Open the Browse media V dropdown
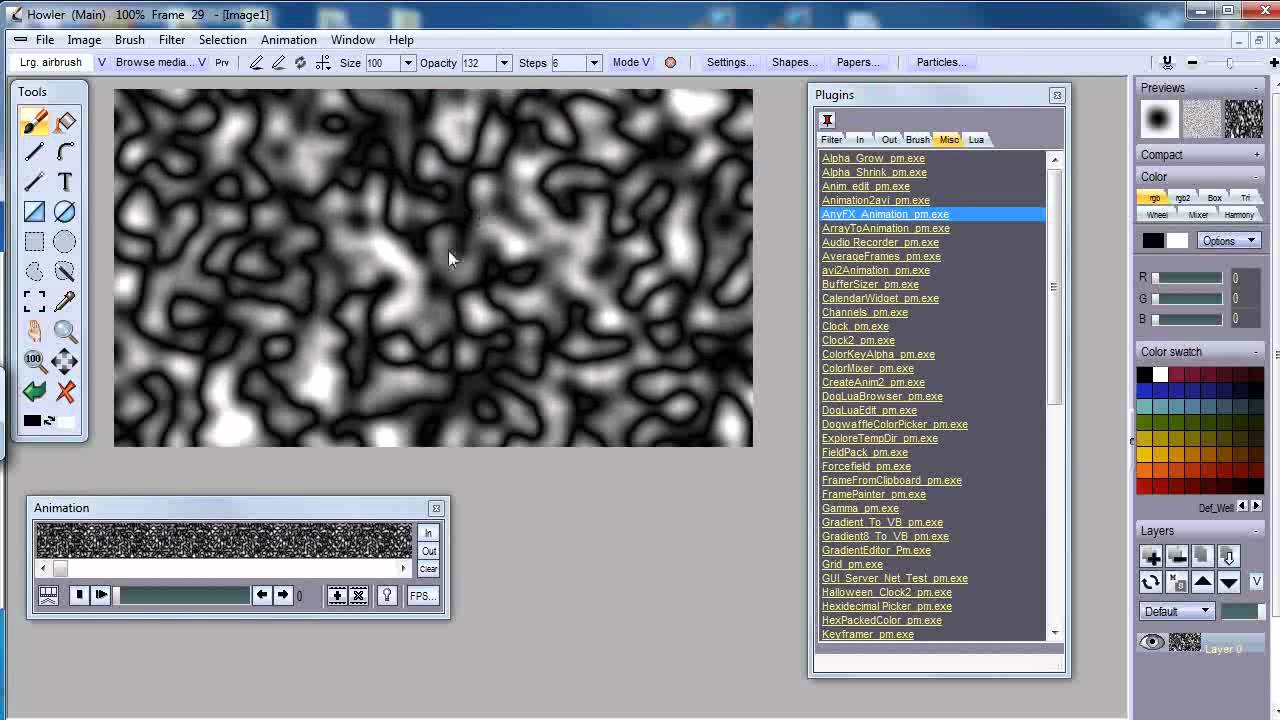Viewport: 1280px width, 720px height. [x=201, y=62]
